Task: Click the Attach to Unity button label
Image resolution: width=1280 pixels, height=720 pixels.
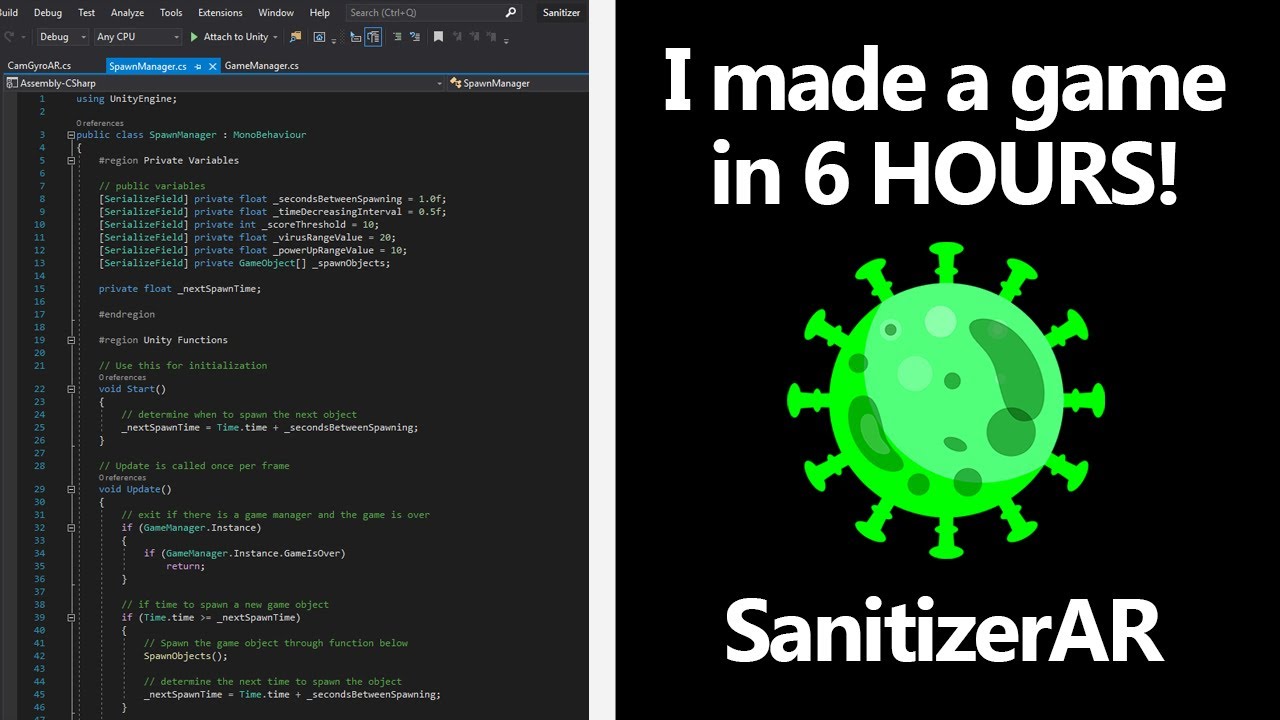Action: (236, 37)
